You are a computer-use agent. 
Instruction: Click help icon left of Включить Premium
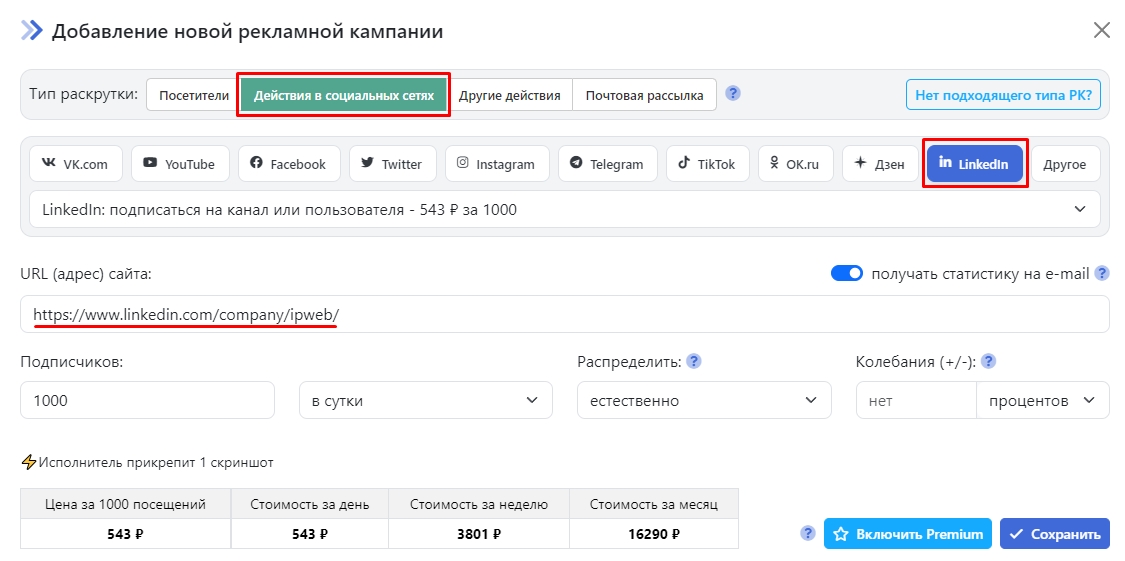tap(808, 533)
